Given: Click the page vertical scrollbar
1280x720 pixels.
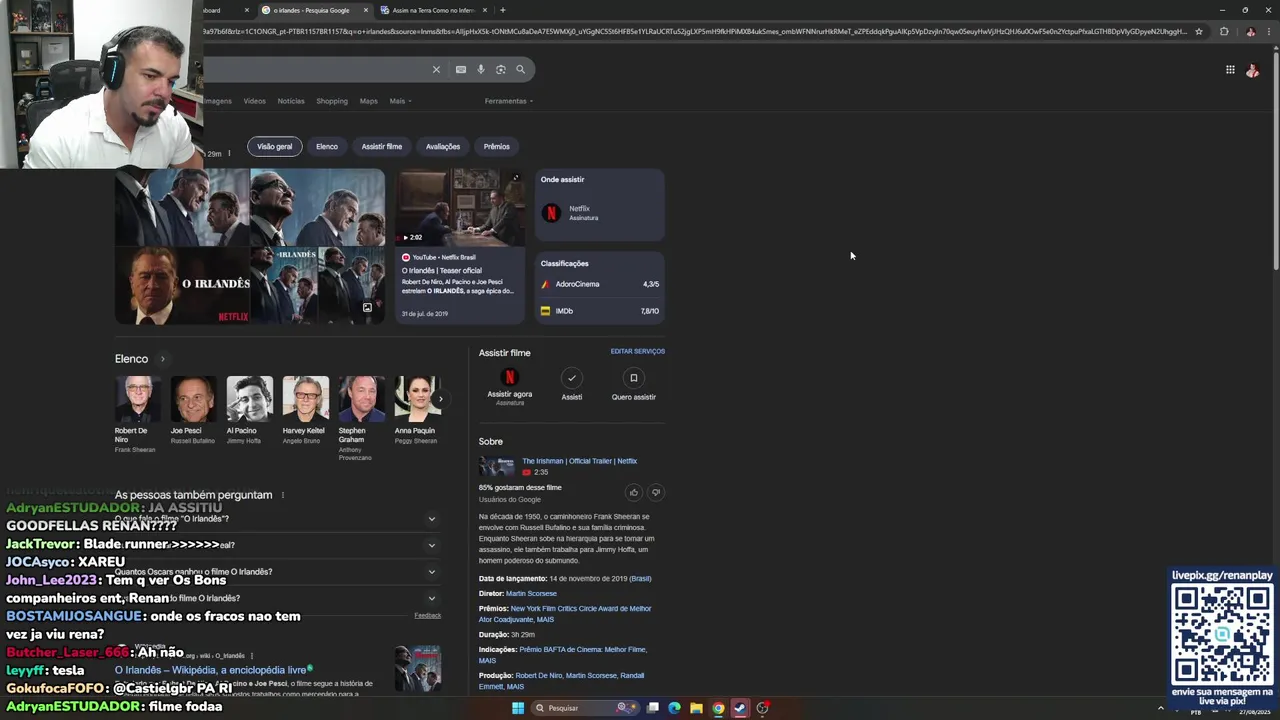Looking at the screenshot, I should pos(1276,160).
